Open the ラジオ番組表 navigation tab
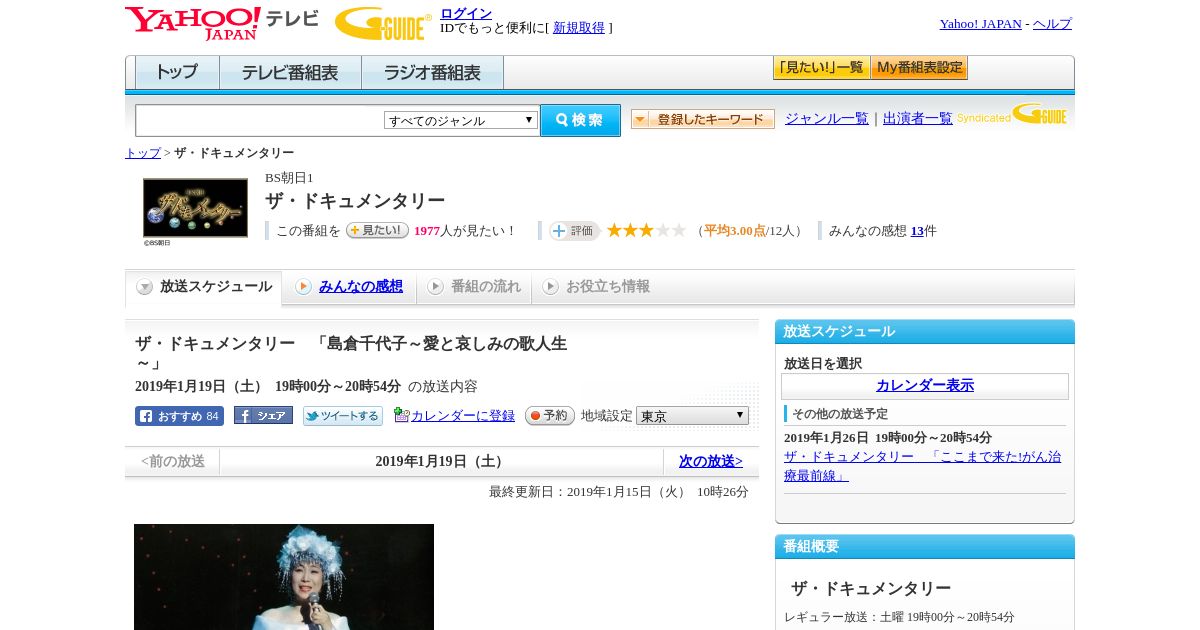 pos(432,73)
